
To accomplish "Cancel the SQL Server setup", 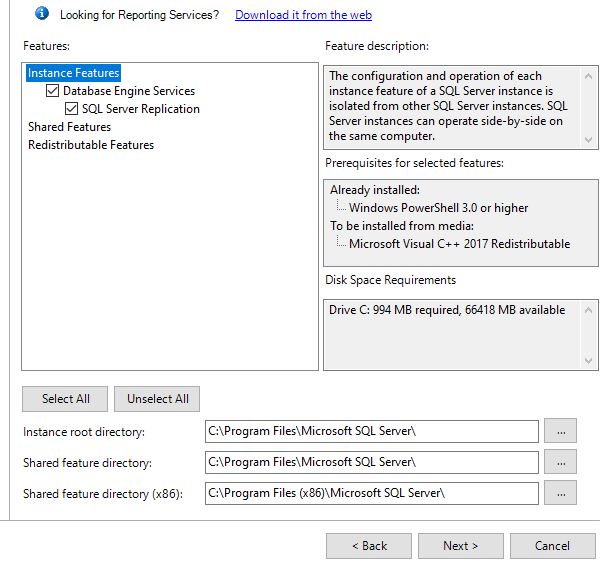I will 553,546.
